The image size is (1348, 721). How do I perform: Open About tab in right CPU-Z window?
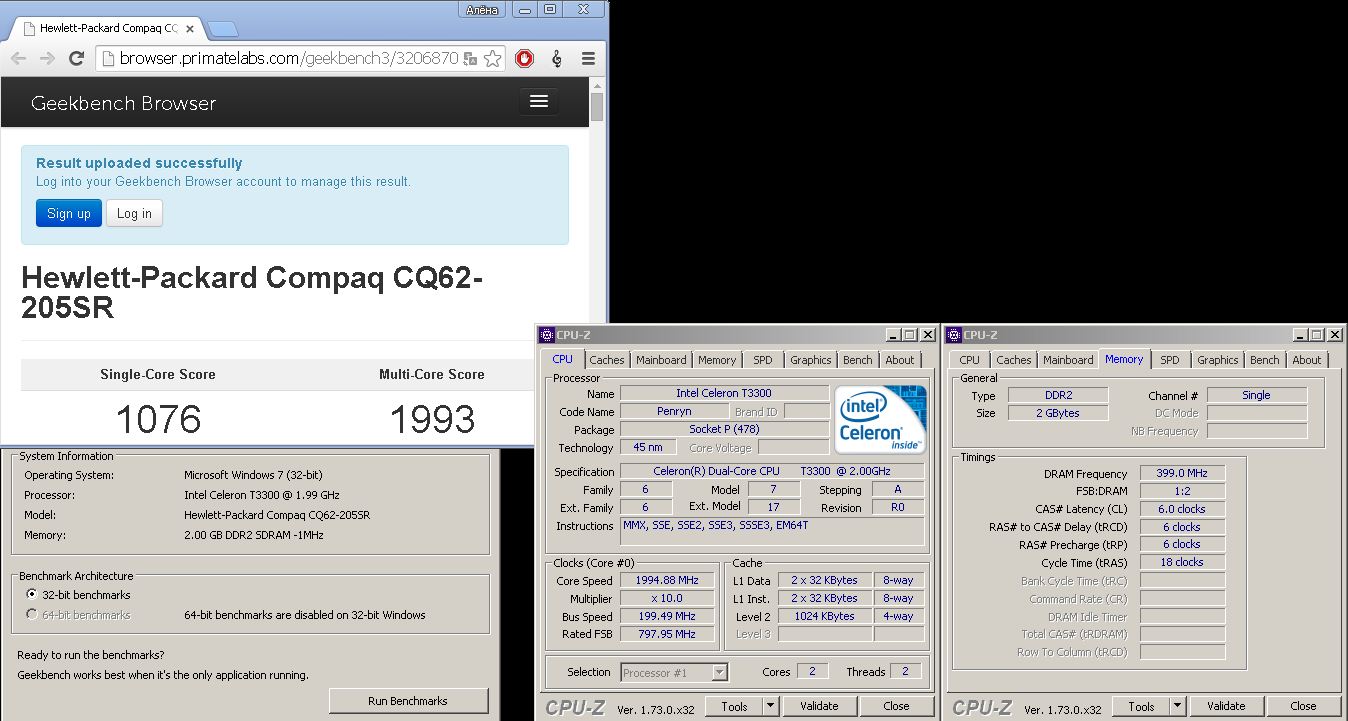point(1307,360)
